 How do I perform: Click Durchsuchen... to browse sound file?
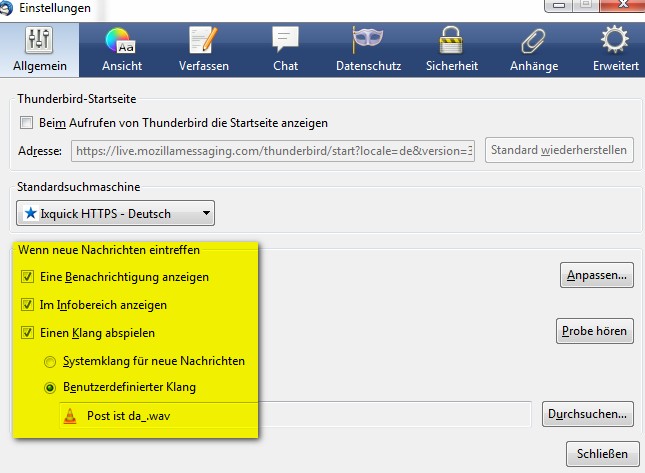tap(587, 414)
